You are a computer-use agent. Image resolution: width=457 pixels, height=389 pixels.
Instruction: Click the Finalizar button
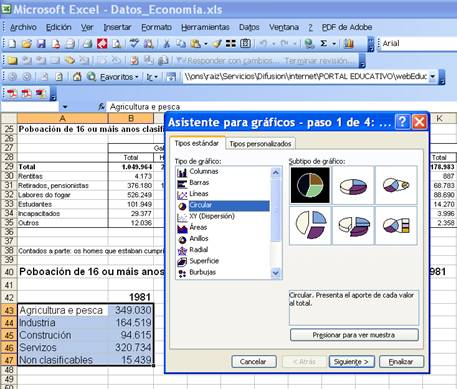tap(401, 362)
